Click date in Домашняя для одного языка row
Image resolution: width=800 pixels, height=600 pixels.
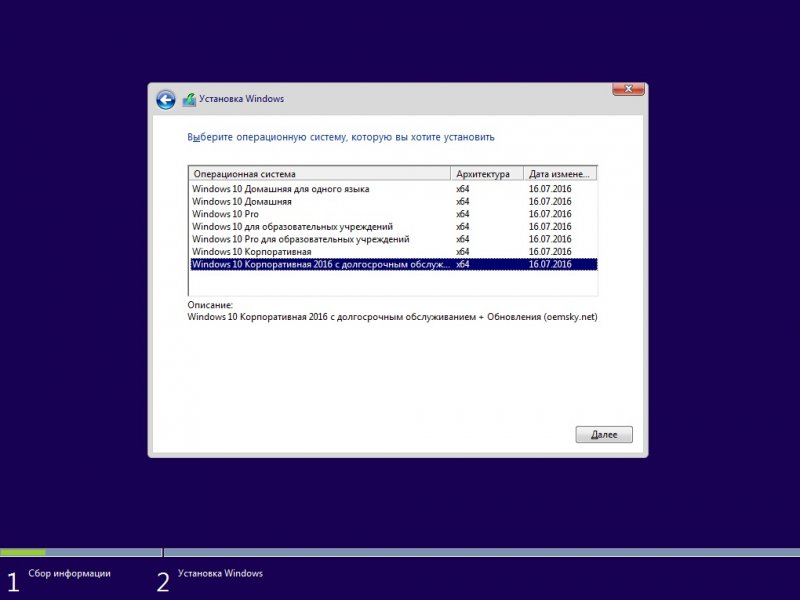[x=550, y=189]
